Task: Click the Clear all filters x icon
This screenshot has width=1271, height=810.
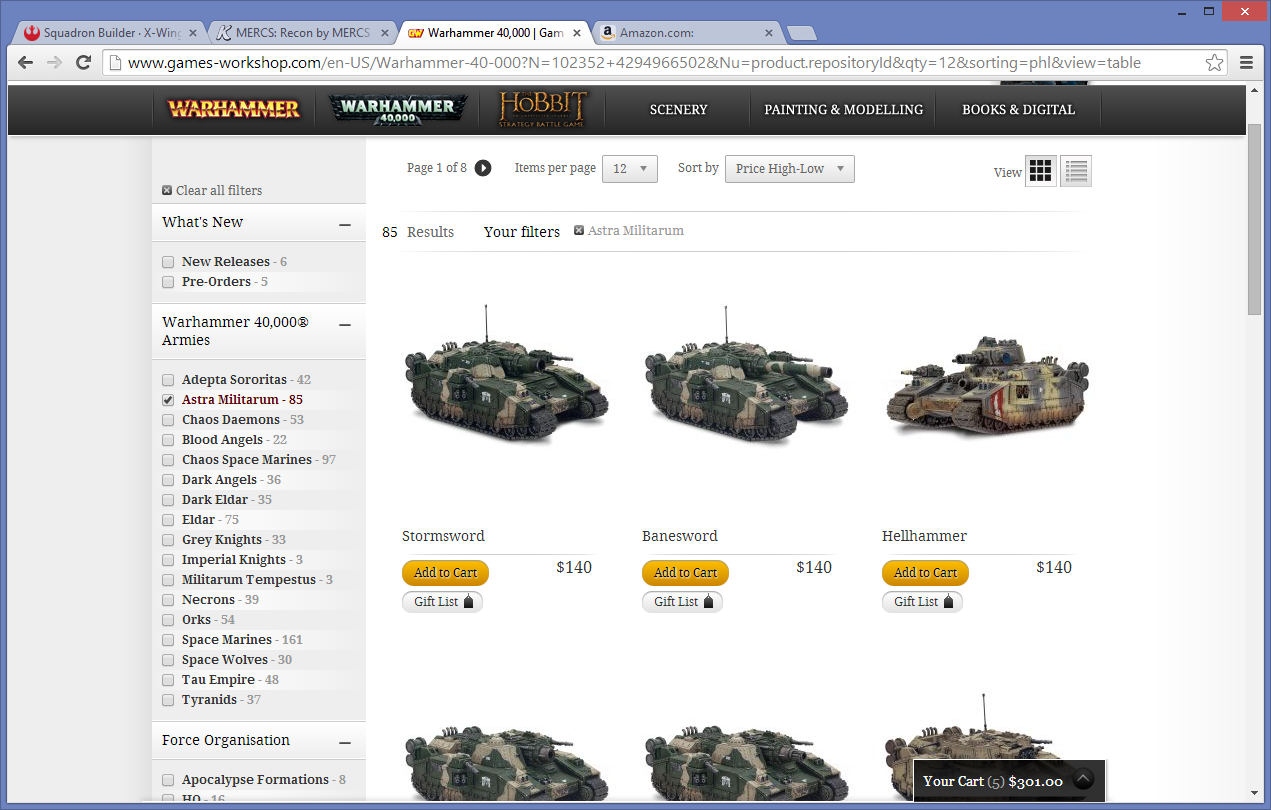Action: 167,191
